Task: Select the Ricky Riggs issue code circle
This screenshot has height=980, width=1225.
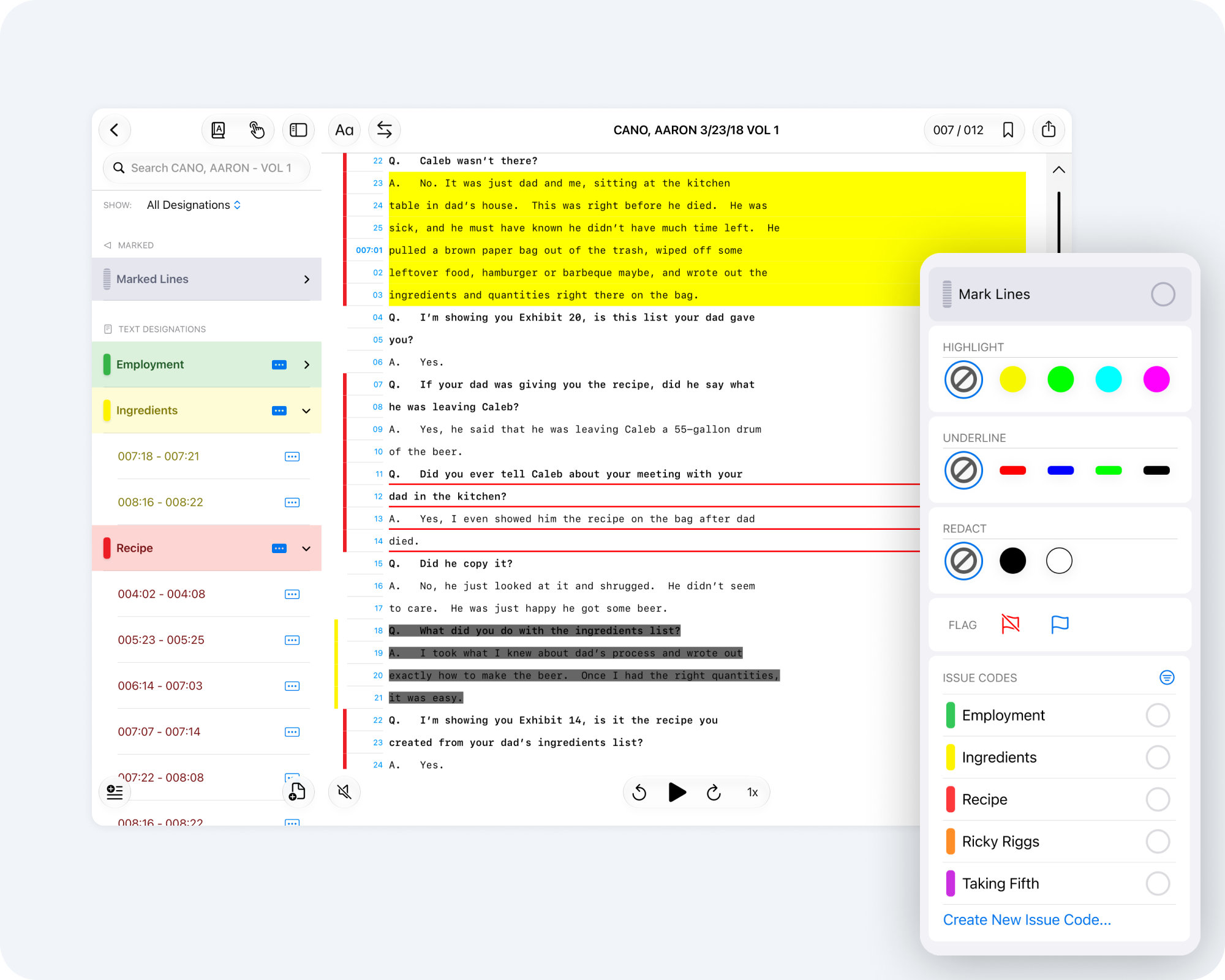Action: click(1158, 842)
